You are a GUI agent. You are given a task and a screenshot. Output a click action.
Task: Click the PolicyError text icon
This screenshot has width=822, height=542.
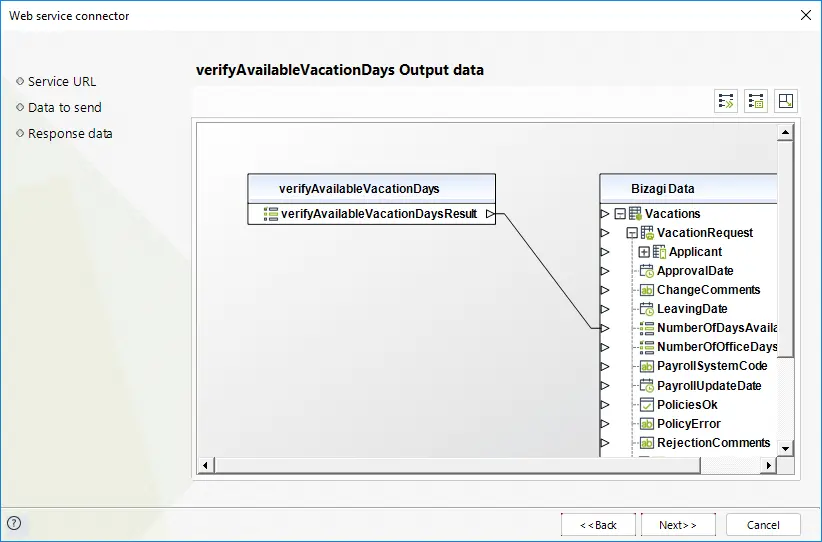(x=647, y=424)
